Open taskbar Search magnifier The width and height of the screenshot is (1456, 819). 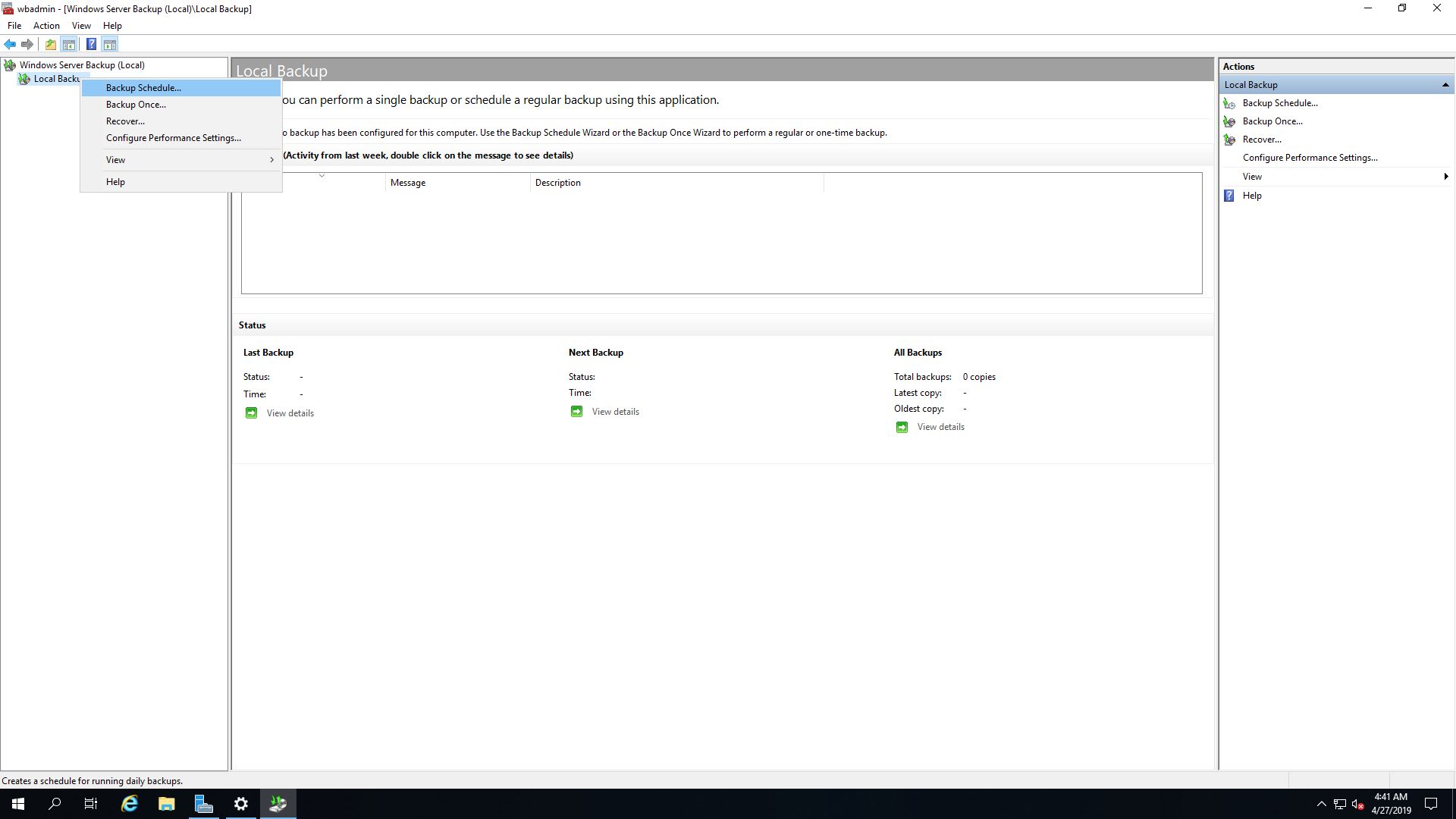coord(55,804)
